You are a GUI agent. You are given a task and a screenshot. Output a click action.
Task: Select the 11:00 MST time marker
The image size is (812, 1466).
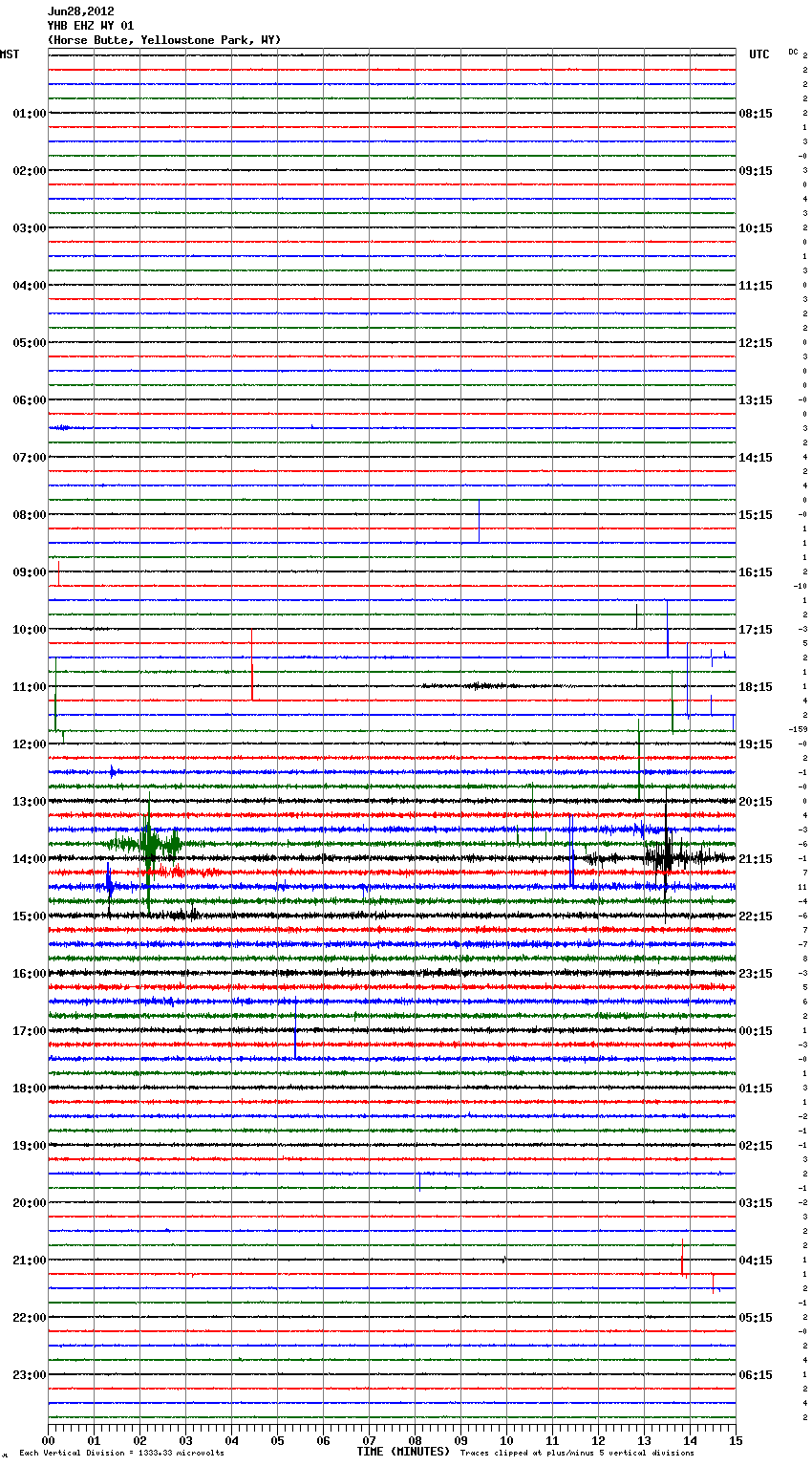coord(29,687)
